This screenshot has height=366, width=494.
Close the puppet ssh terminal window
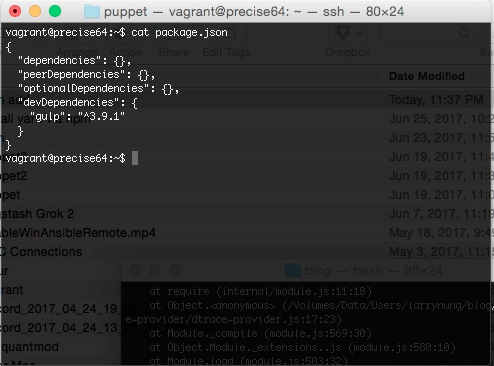coord(15,11)
